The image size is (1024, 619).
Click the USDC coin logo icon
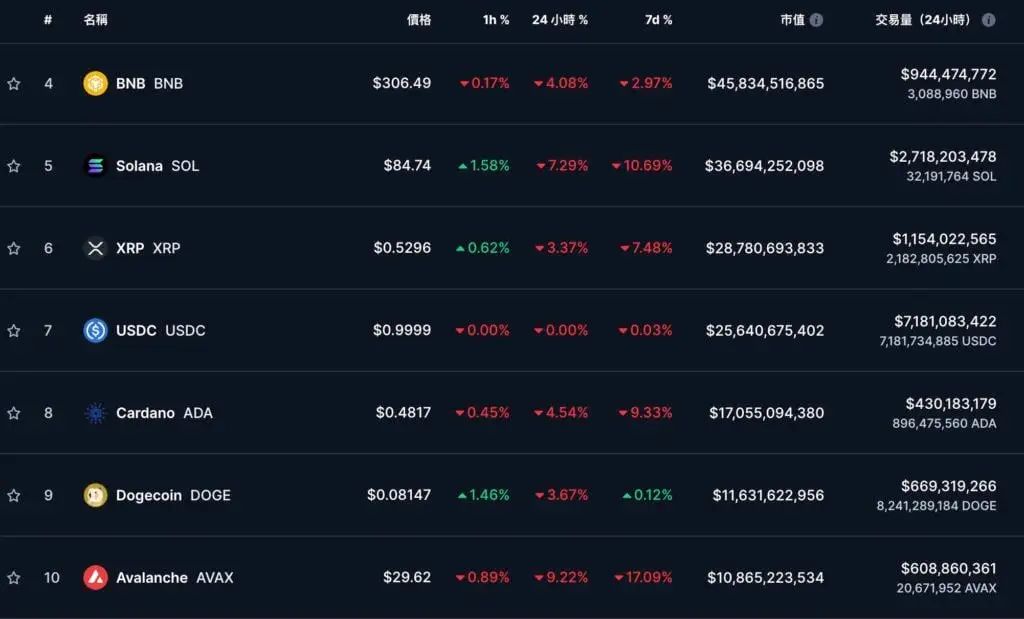[x=95, y=330]
